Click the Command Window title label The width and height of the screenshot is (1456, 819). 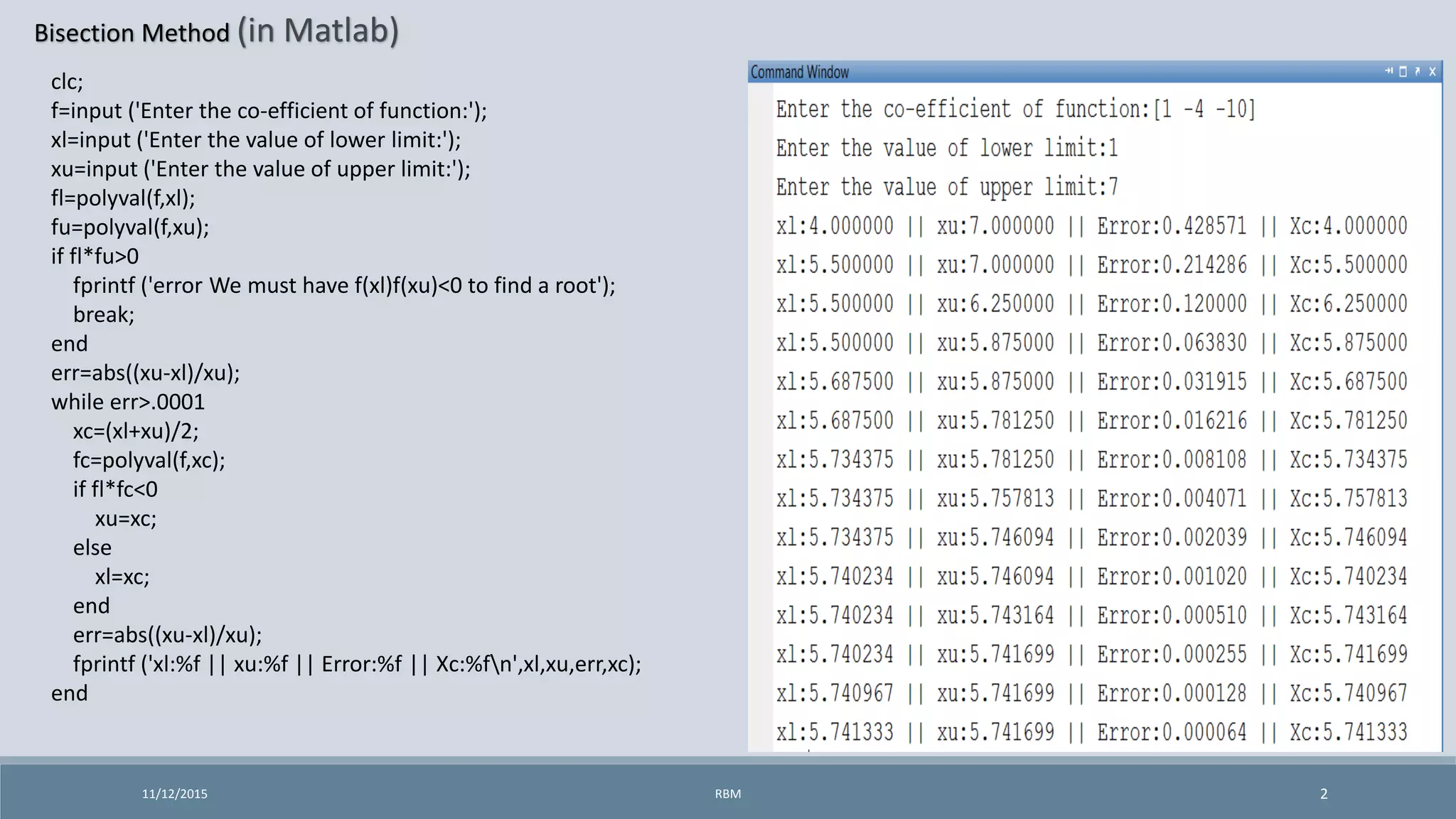pyautogui.click(x=800, y=73)
